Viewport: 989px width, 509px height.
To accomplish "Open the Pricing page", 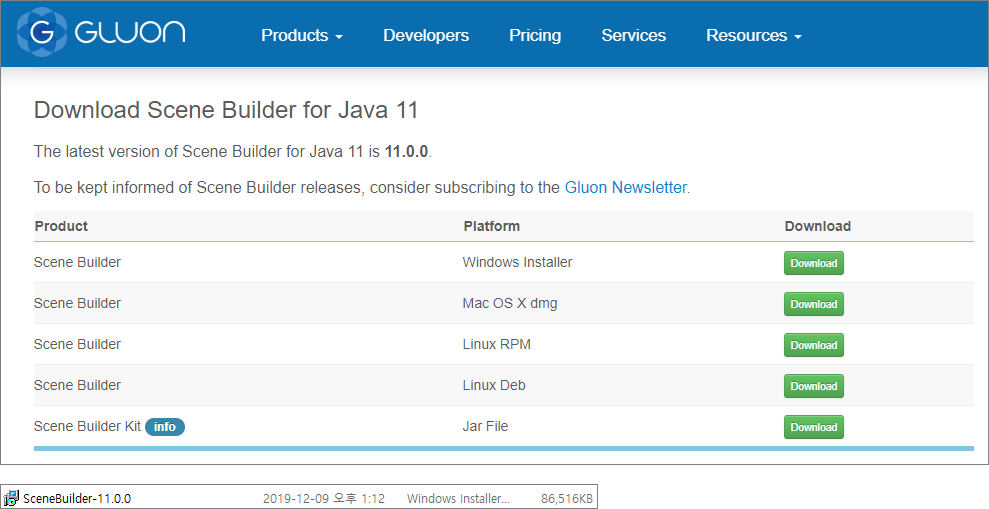I will coord(535,35).
